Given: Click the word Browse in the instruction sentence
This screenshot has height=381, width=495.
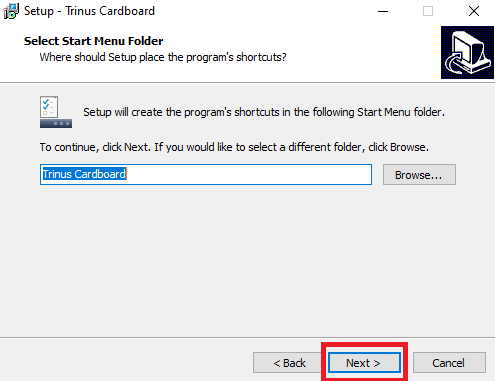Looking at the screenshot, I should (x=408, y=147).
